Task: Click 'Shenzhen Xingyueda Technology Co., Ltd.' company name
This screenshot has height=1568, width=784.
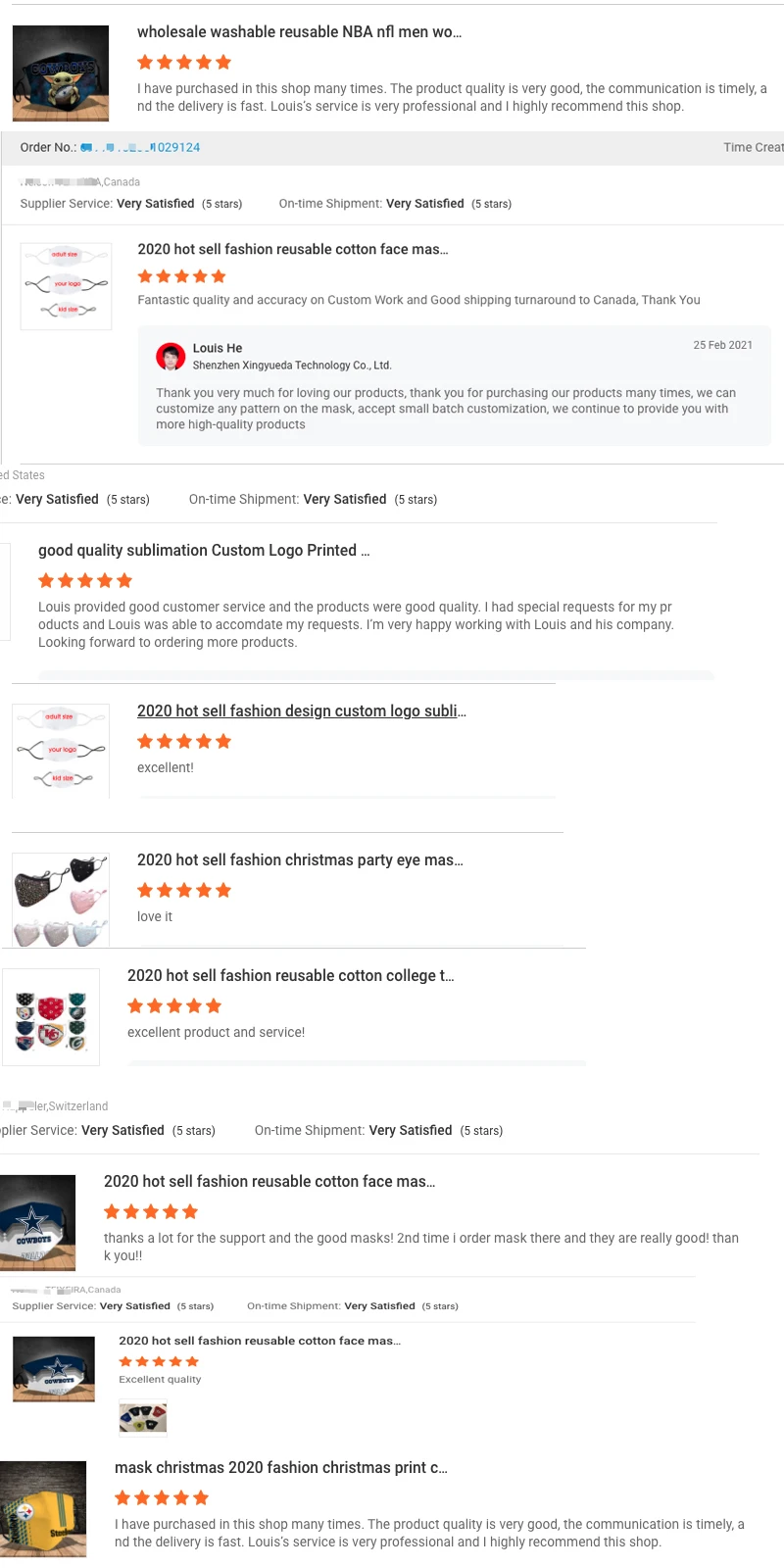Action: pyautogui.click(x=292, y=366)
